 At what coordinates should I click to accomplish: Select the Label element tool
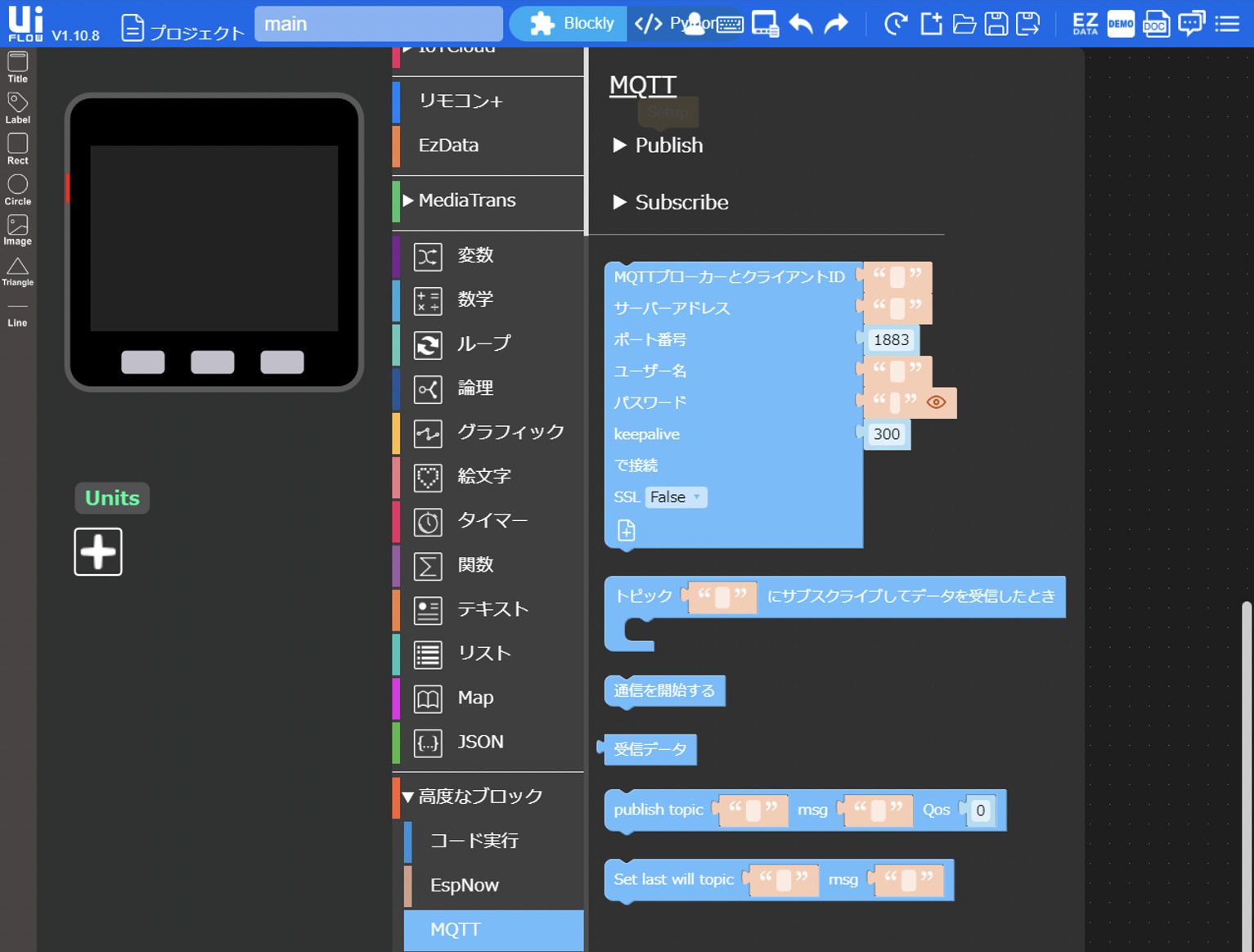click(x=17, y=107)
